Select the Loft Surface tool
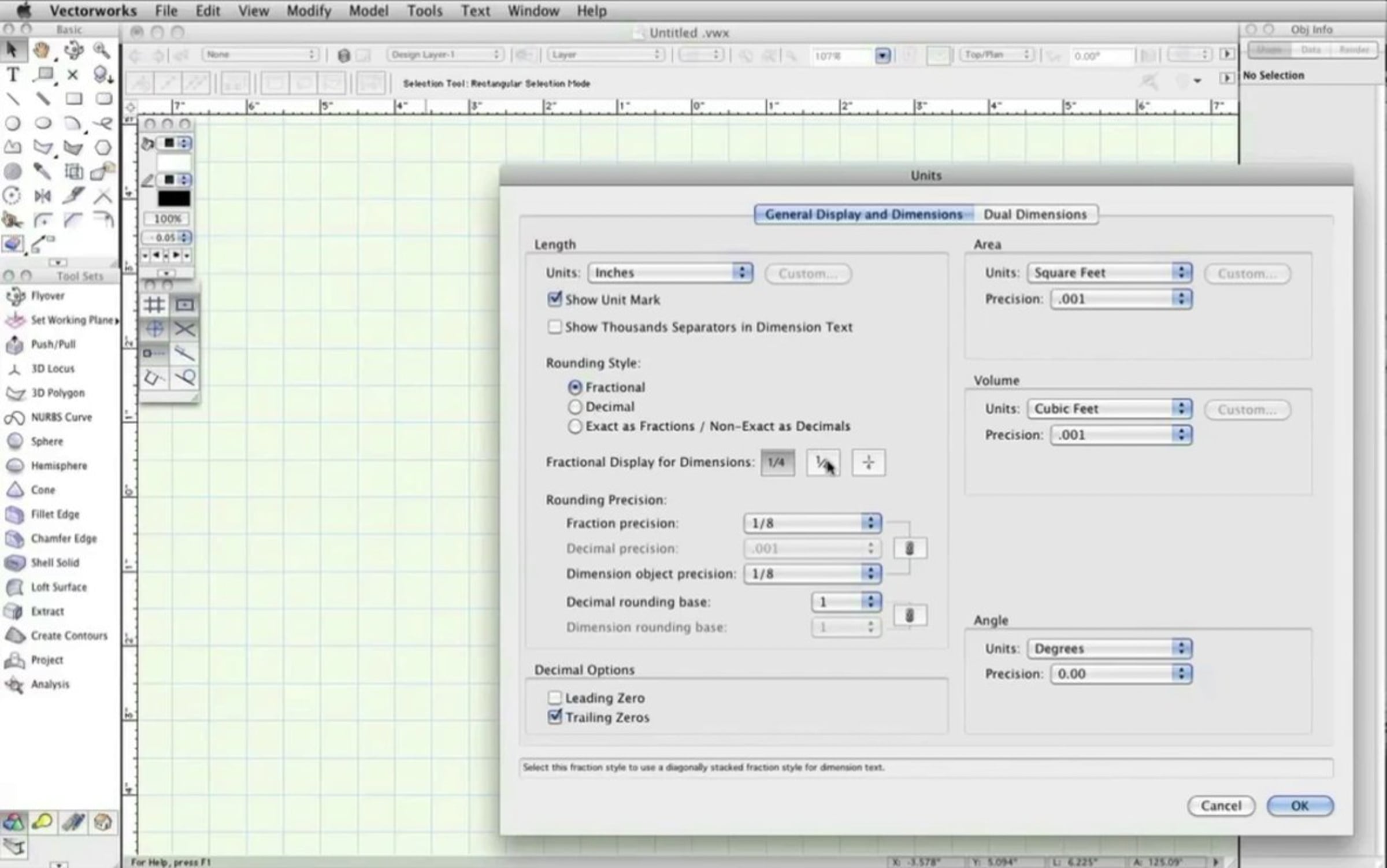The image size is (1387, 868). coord(58,587)
